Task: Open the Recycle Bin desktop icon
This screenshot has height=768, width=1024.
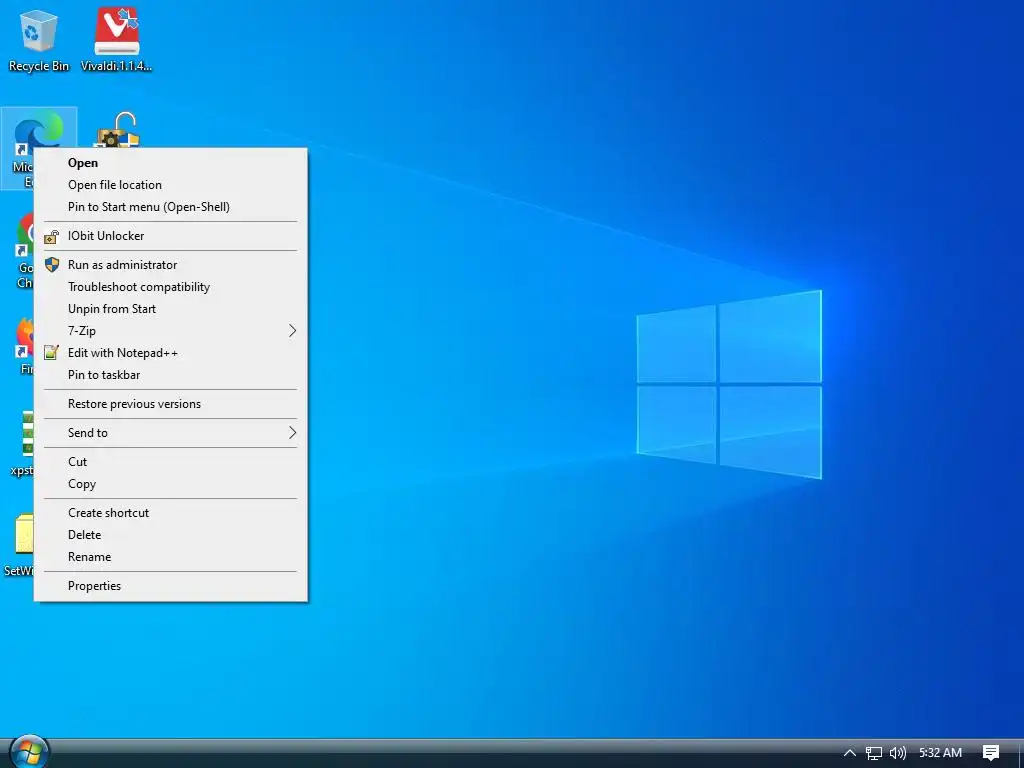Action: [x=39, y=40]
